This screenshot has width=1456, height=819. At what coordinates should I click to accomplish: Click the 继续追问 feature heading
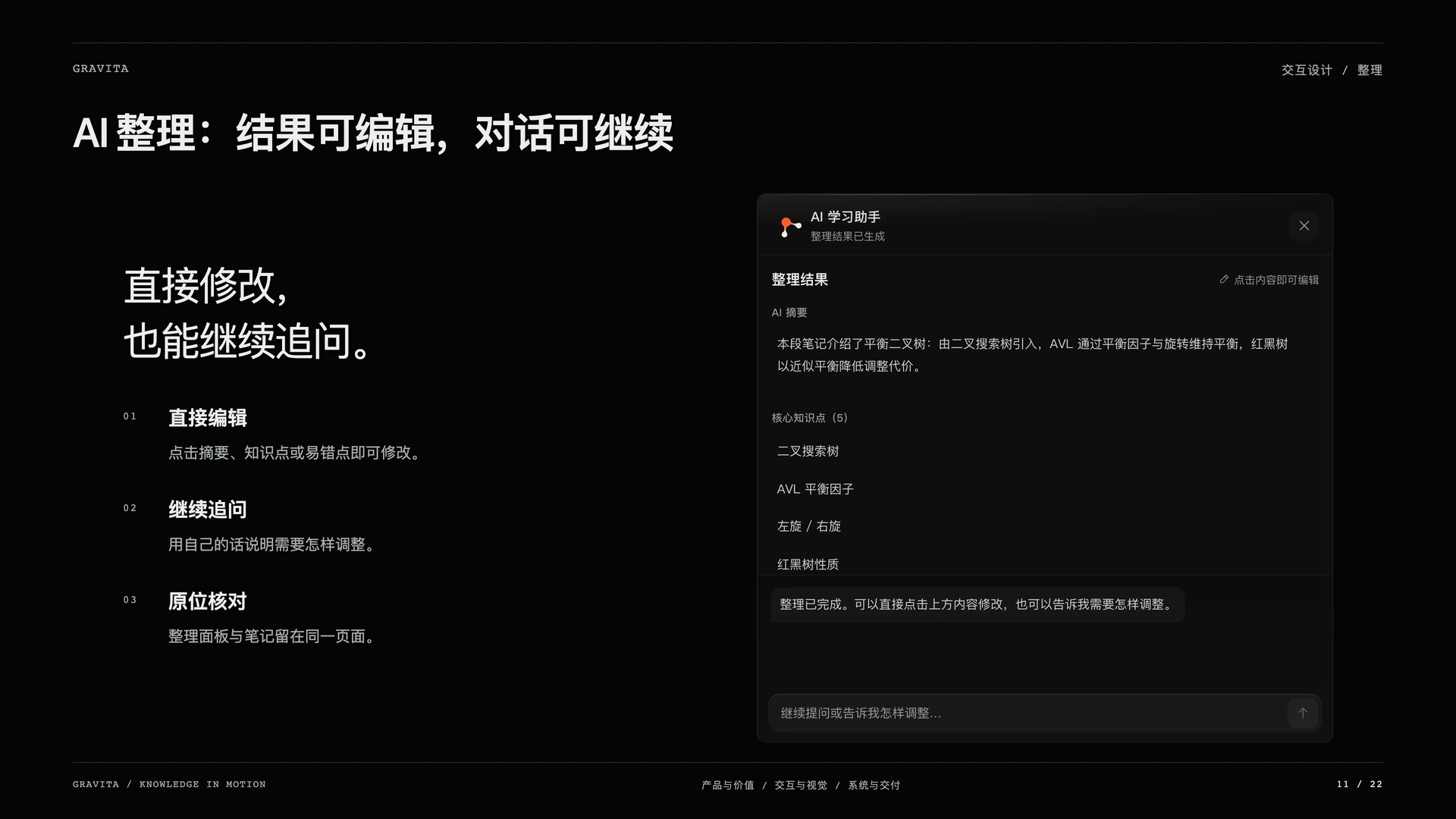pyautogui.click(x=208, y=510)
